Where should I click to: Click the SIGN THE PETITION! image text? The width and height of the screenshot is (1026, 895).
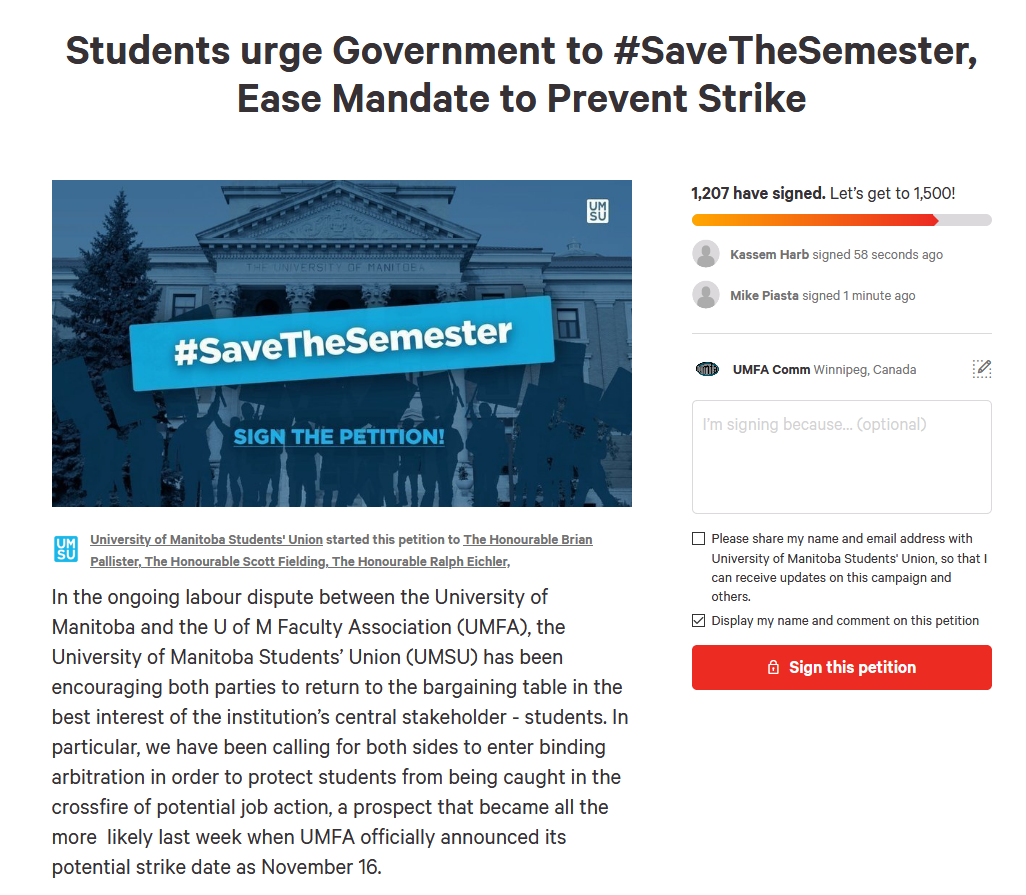[x=339, y=436]
